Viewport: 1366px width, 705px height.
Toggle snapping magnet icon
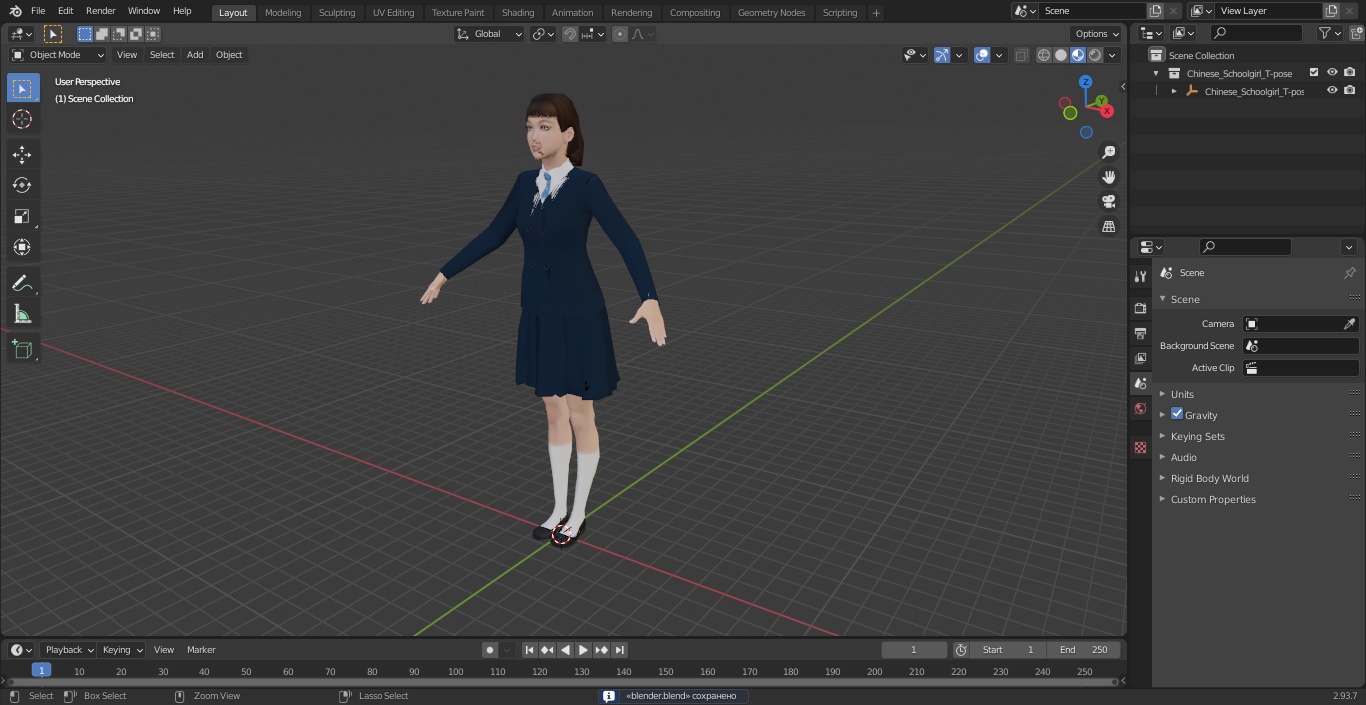tap(570, 34)
